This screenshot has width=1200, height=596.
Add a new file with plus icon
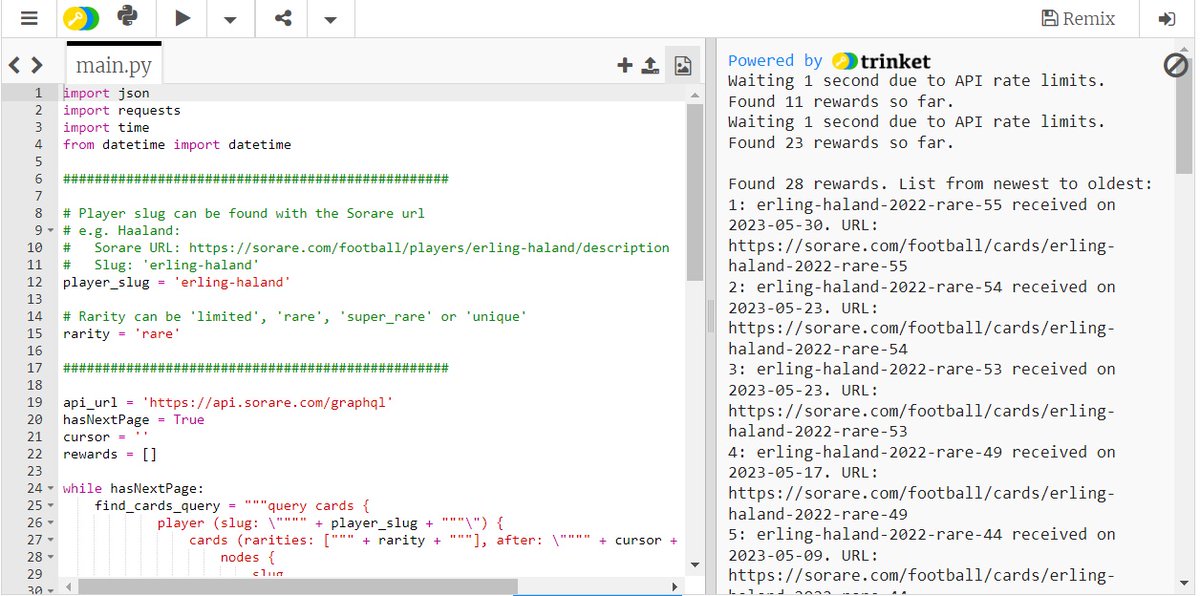click(x=625, y=66)
